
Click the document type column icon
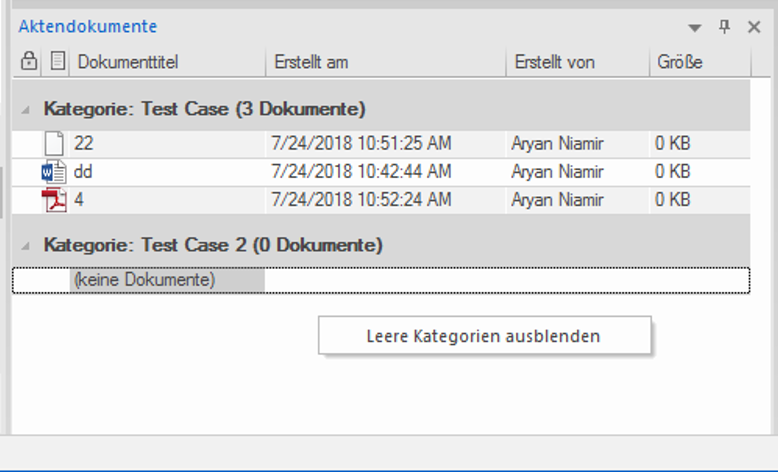pos(58,62)
